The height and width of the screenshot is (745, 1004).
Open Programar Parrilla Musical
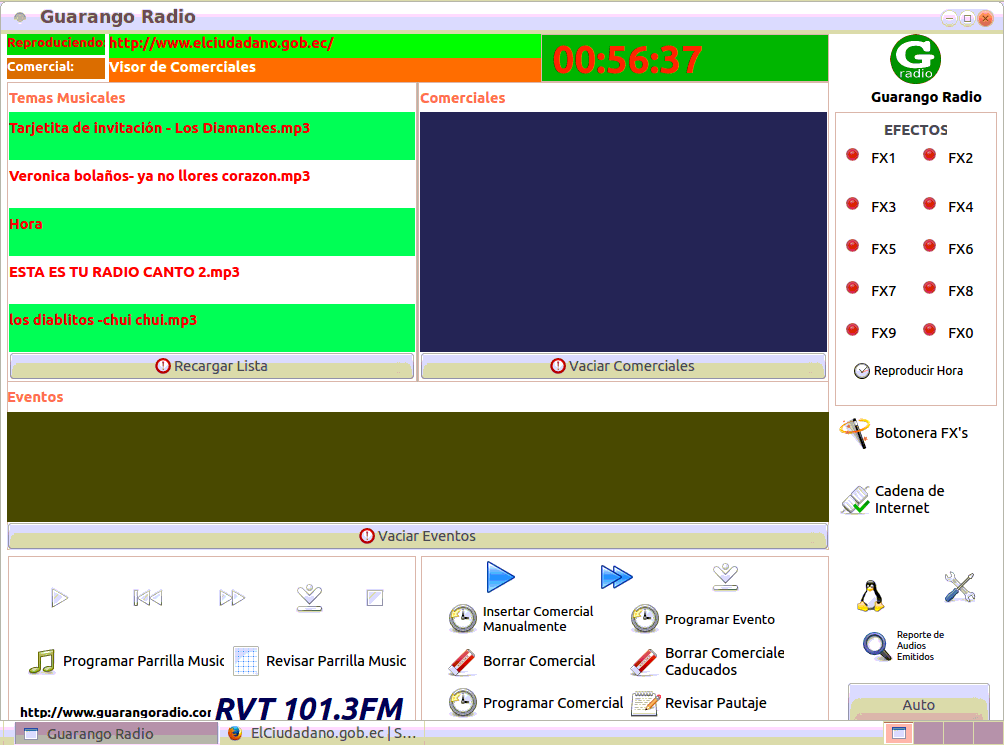[126, 661]
